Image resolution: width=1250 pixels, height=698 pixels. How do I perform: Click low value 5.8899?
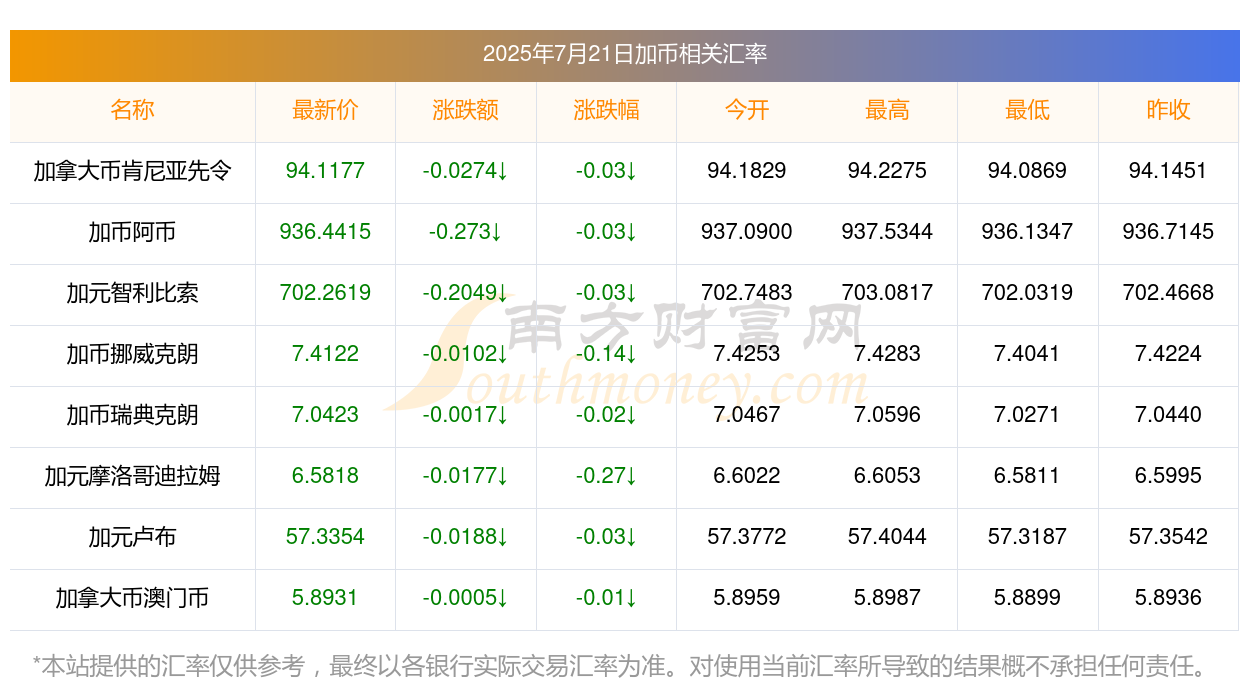pos(1028,598)
